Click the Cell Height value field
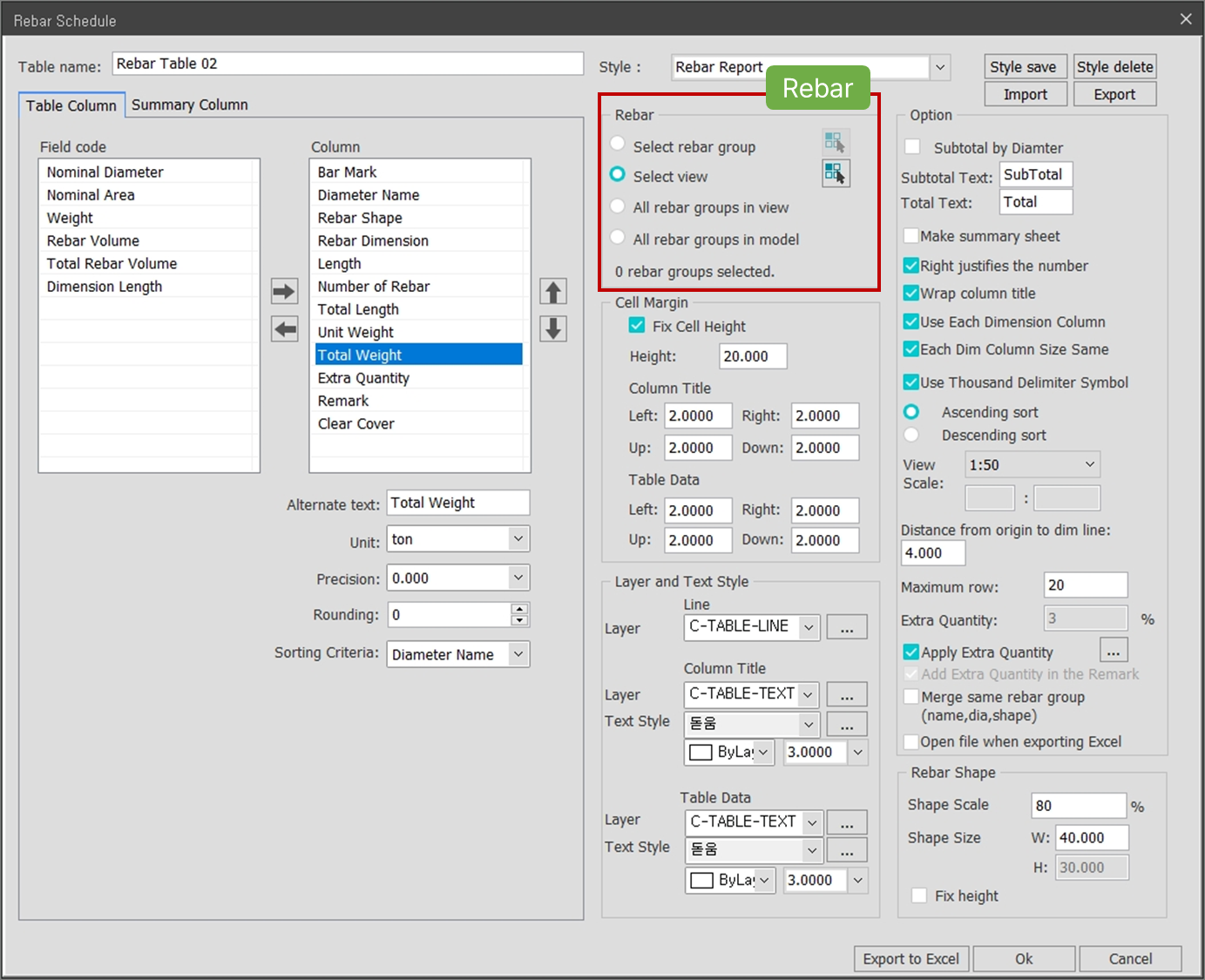This screenshot has height=980, width=1205. 753,356
